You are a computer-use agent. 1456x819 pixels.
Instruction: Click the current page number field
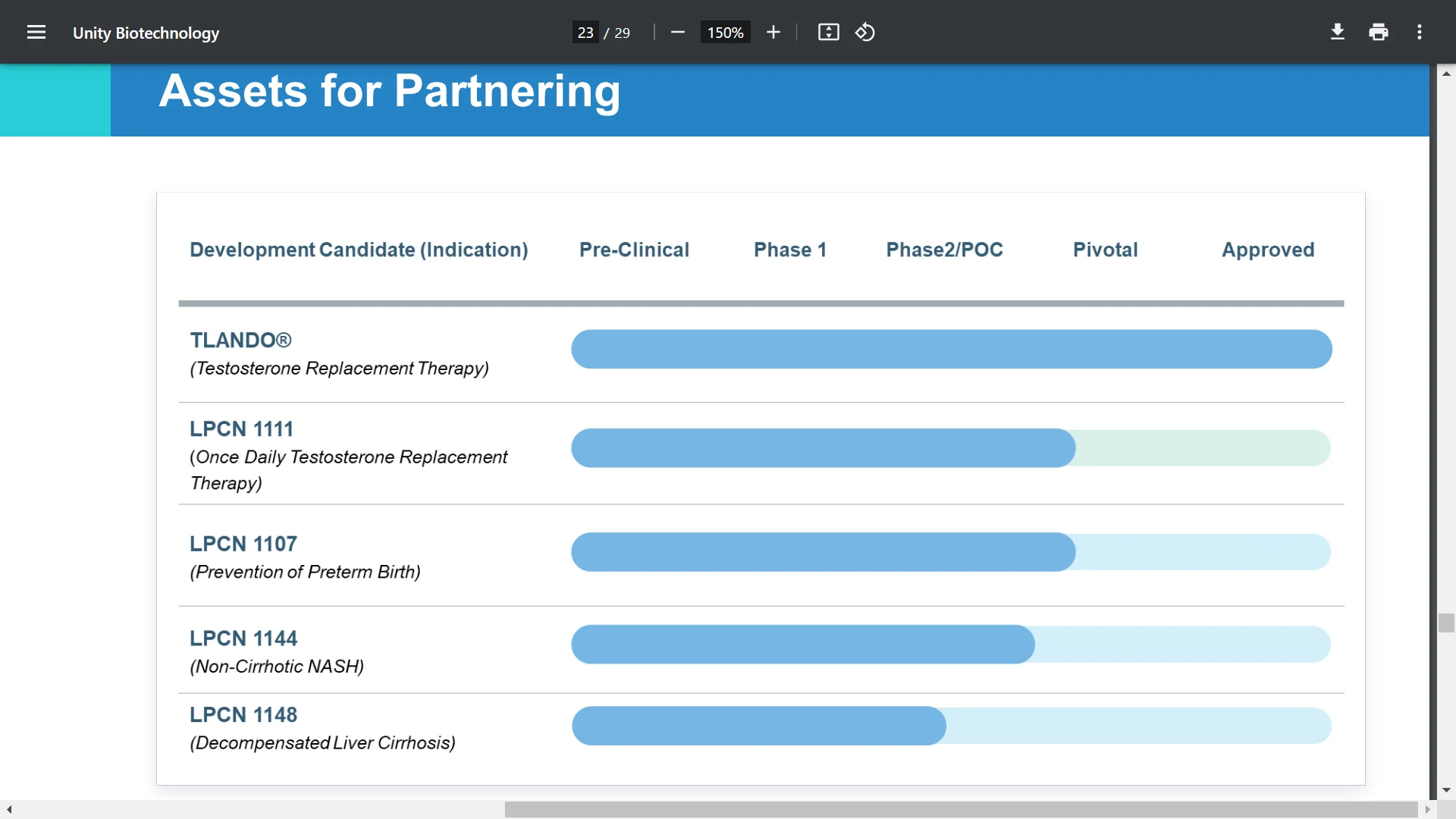(x=585, y=33)
